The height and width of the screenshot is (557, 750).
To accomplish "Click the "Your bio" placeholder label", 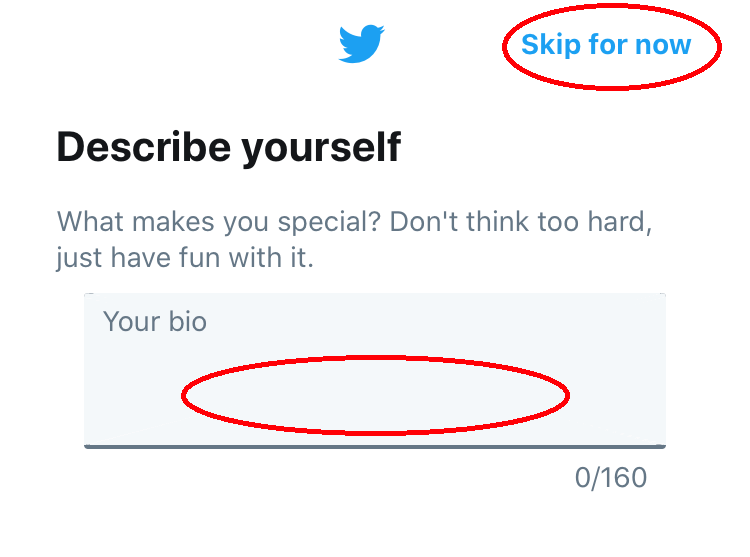I will pyautogui.click(x=154, y=322).
